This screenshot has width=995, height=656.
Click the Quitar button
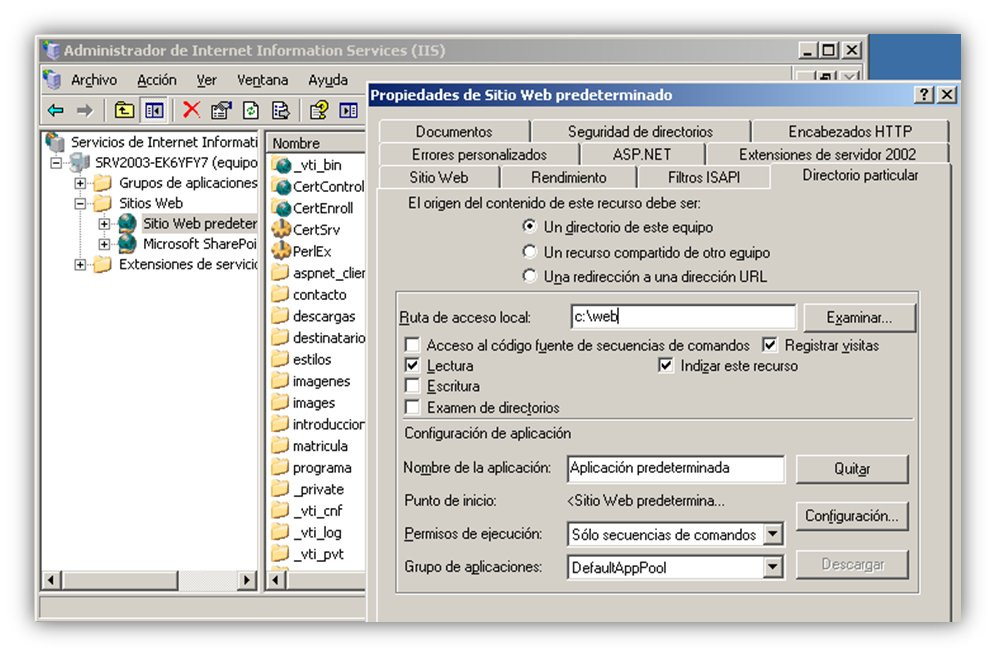(x=852, y=469)
